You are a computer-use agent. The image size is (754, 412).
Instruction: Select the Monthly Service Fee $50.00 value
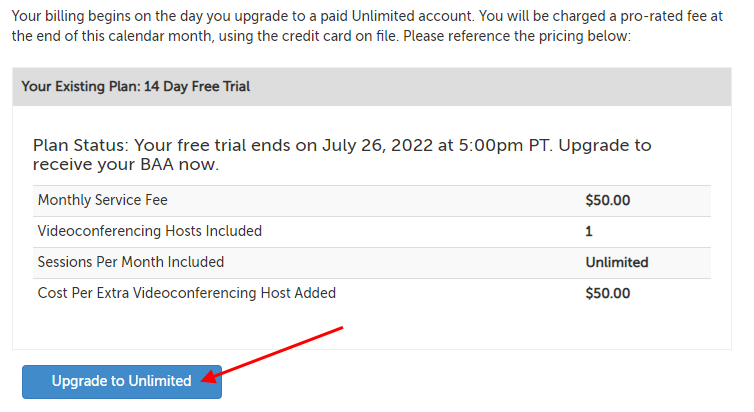608,200
